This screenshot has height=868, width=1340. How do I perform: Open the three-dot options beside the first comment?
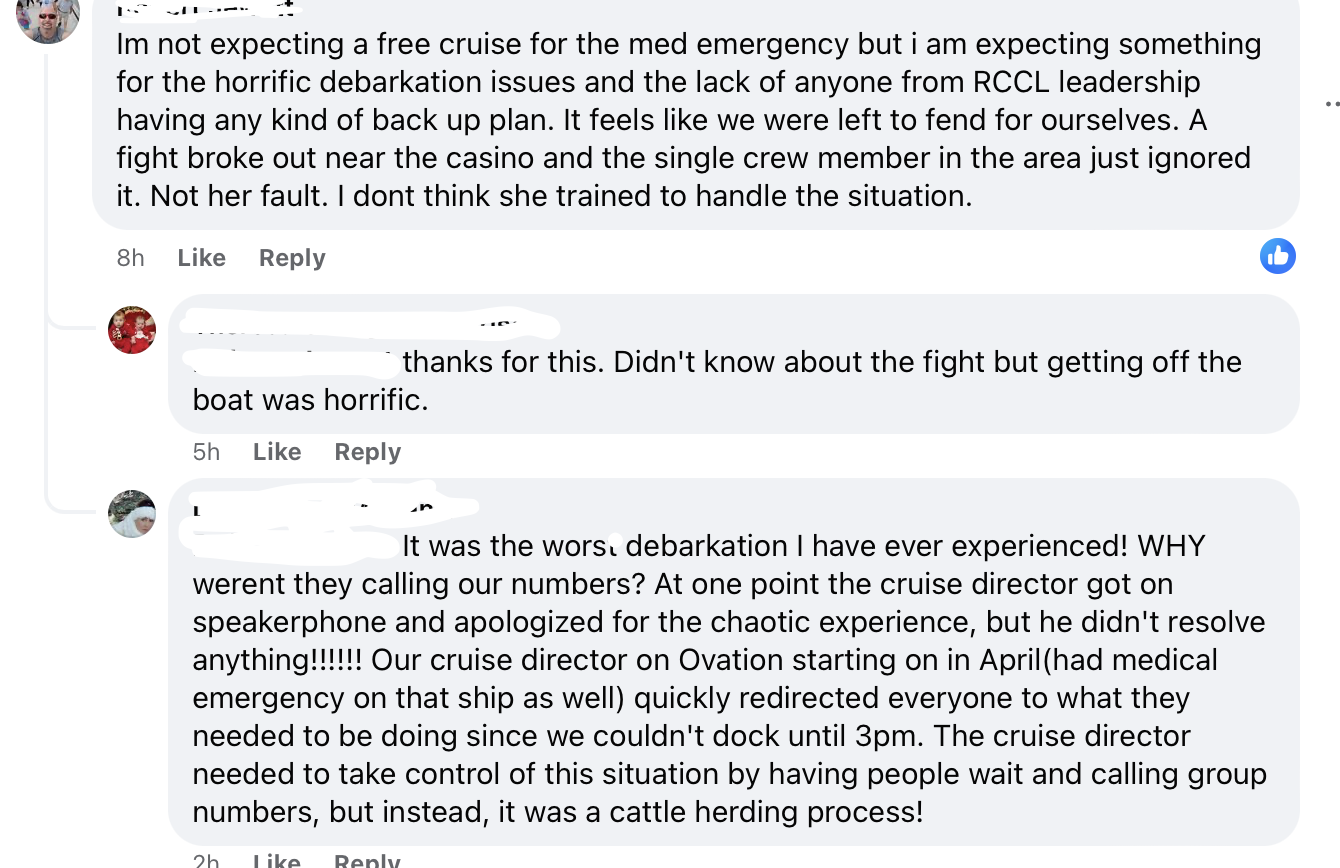1332,103
